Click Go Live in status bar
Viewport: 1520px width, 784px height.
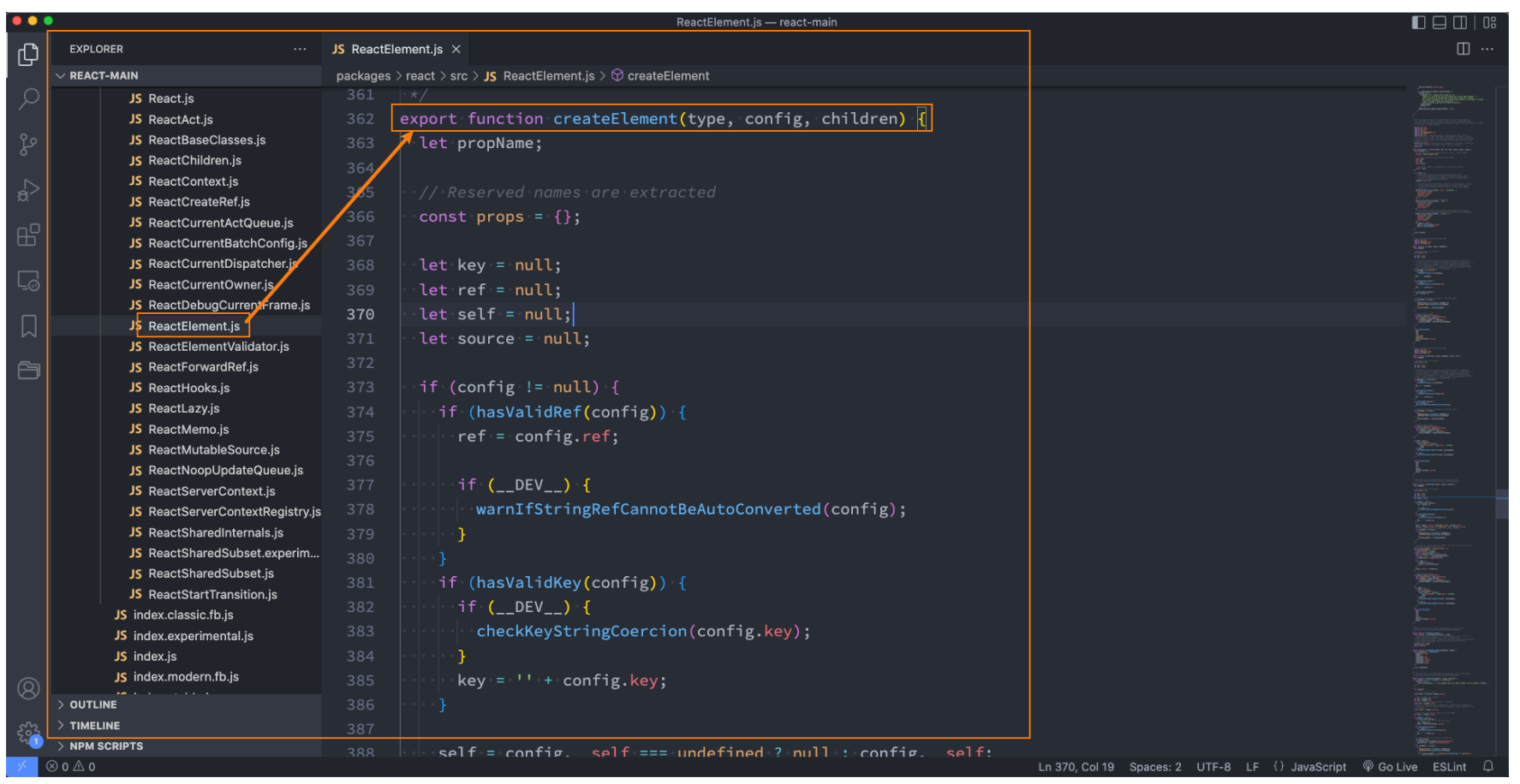coord(1390,767)
